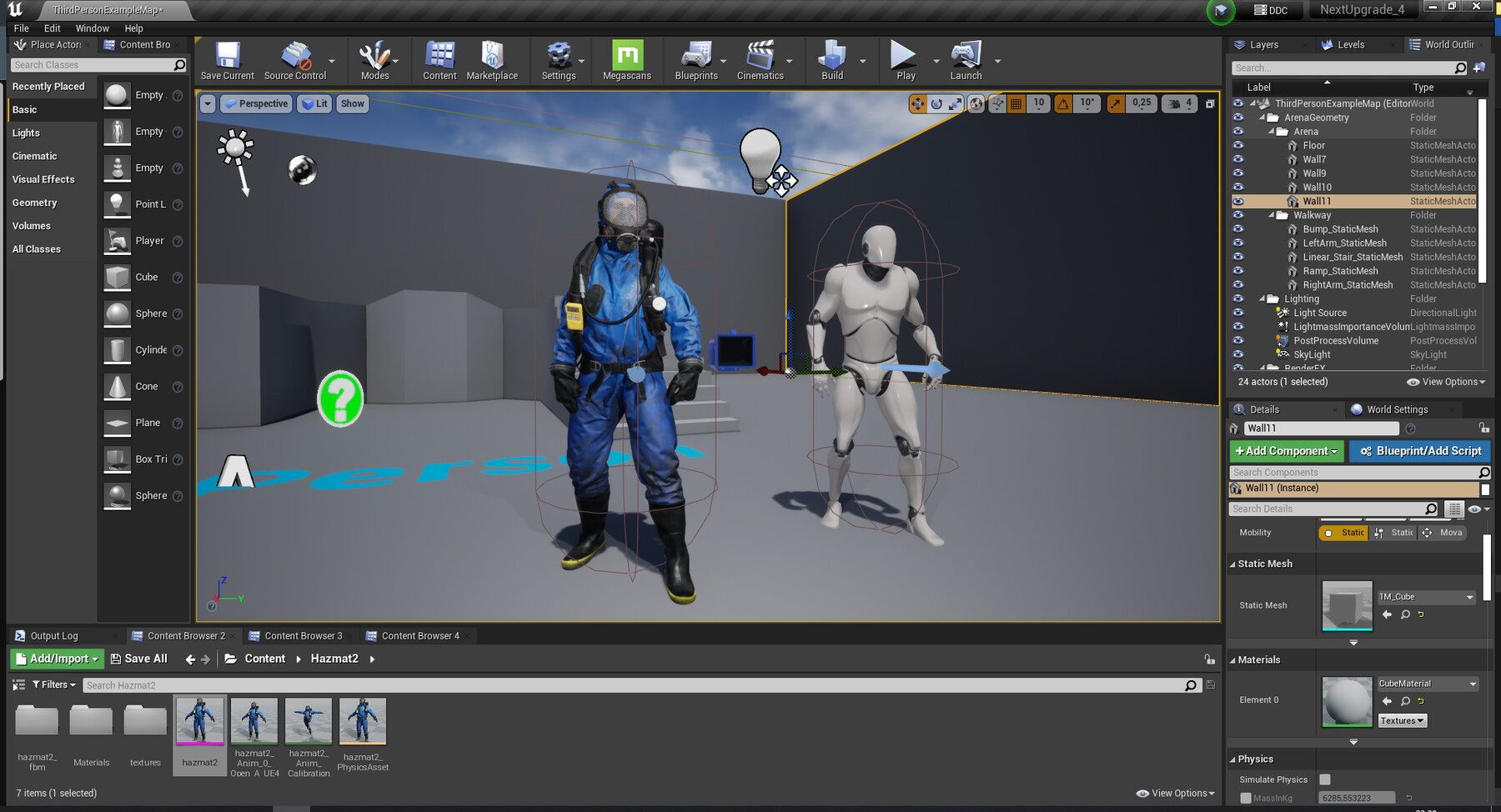Toggle rotation snapping in viewport
Screen dimensions: 1501x812
pos(1063,103)
